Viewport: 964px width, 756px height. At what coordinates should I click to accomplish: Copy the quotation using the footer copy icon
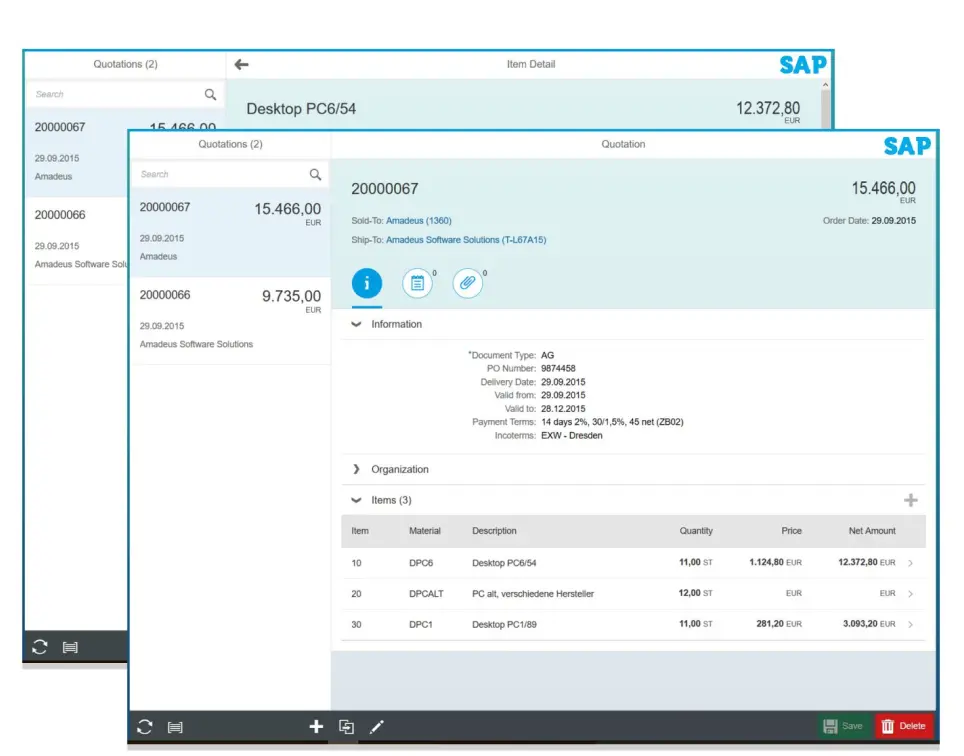pyautogui.click(x=347, y=727)
